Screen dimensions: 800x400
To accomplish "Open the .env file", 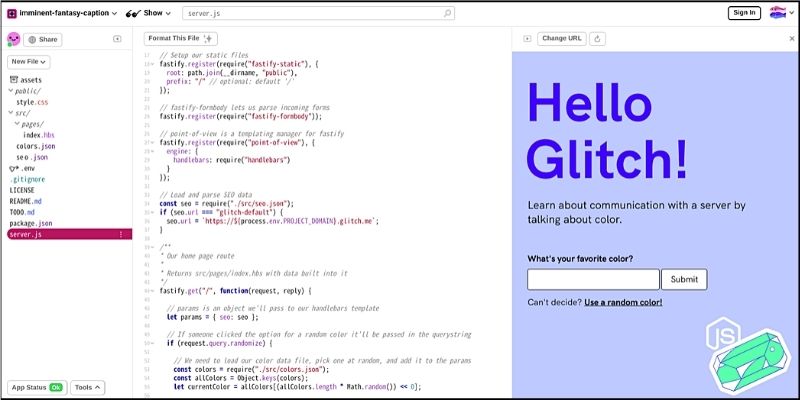I will coord(22,168).
